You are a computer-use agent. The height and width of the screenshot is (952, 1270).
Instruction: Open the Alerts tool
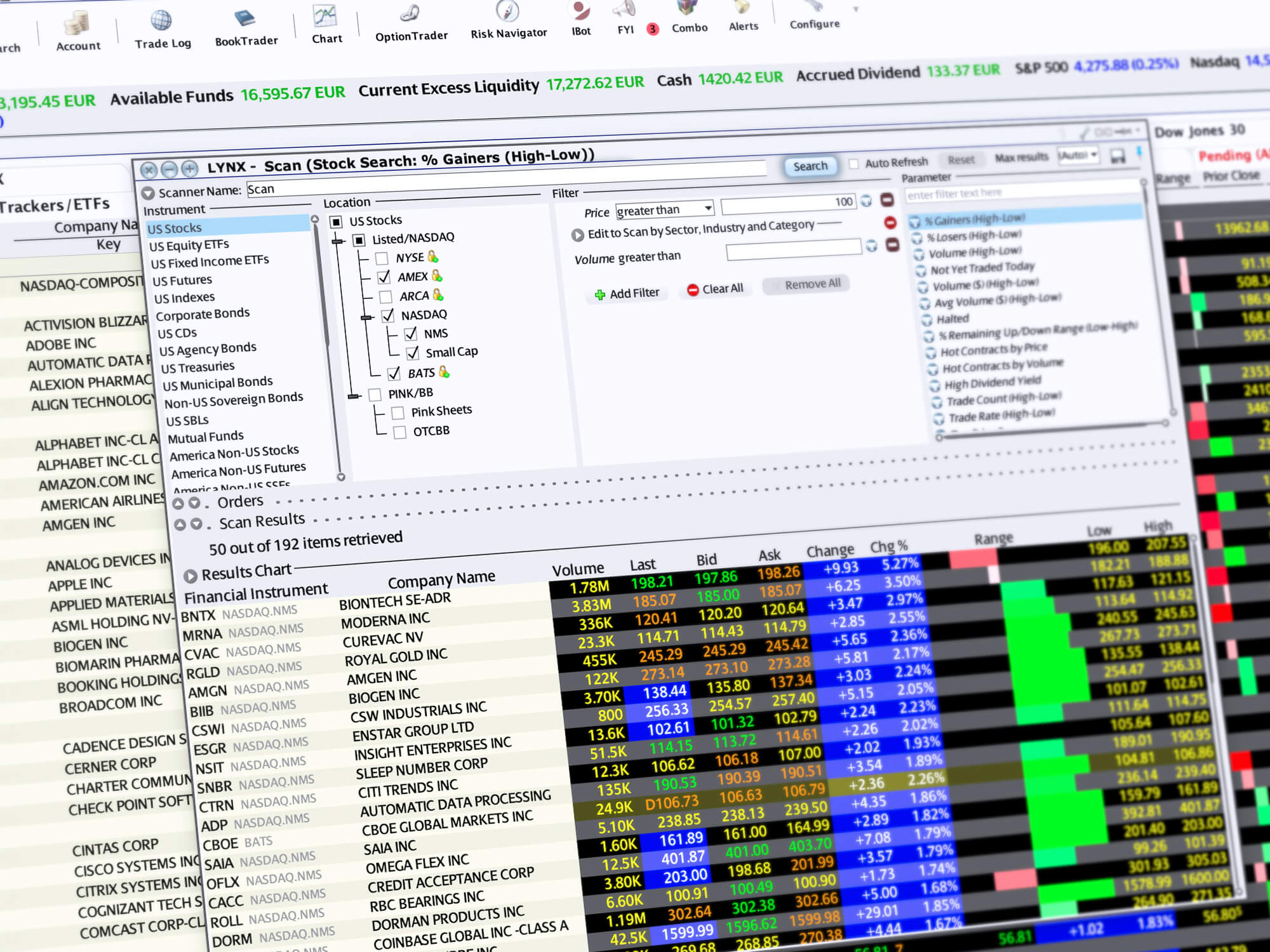tap(743, 17)
